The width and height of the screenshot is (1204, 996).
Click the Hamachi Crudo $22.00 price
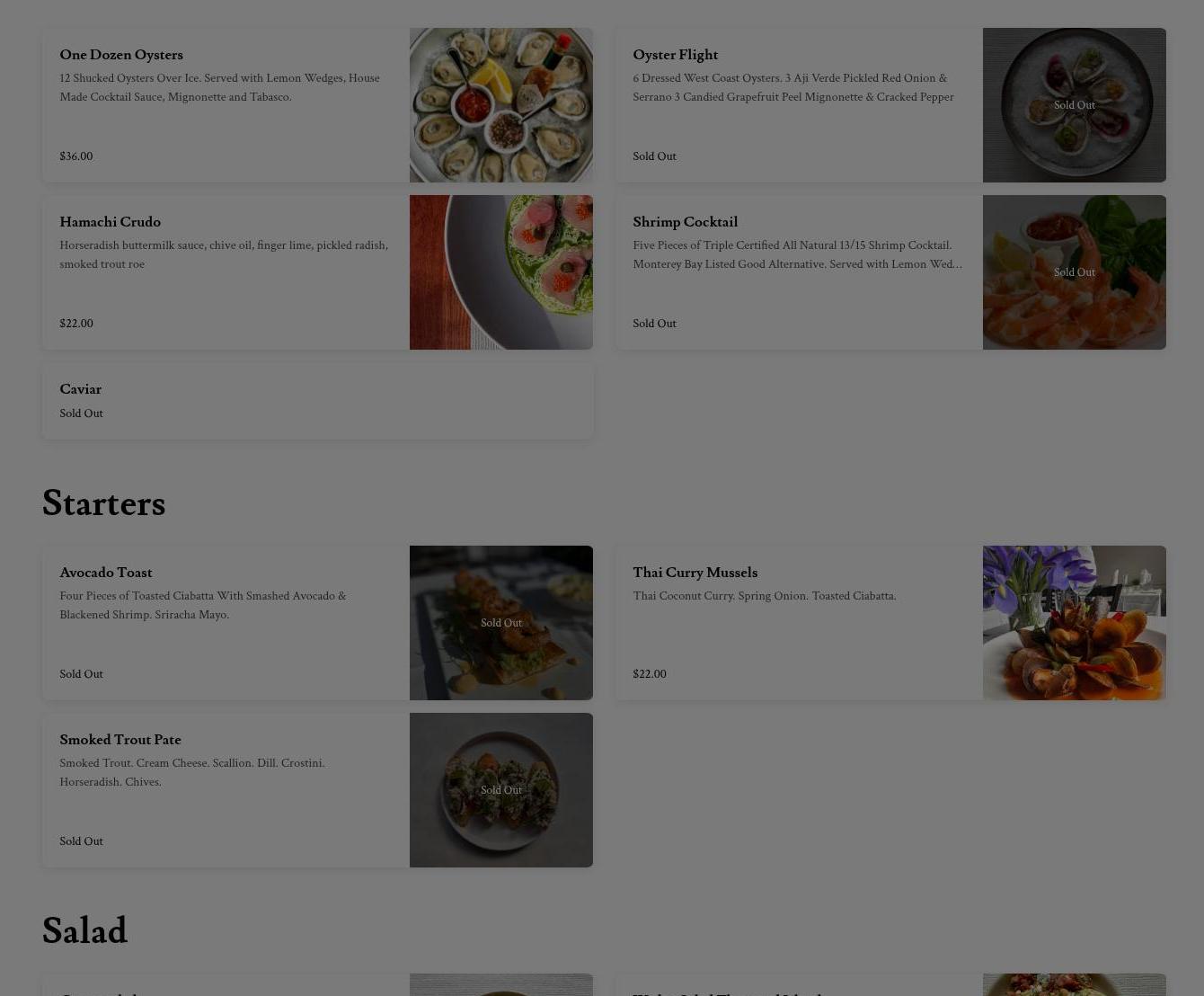pyautogui.click(x=75, y=324)
